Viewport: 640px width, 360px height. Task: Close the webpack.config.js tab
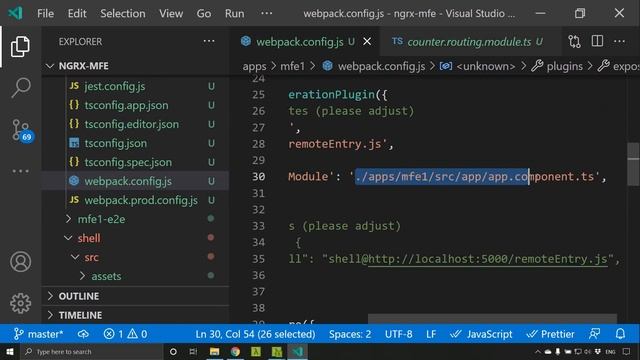367,41
